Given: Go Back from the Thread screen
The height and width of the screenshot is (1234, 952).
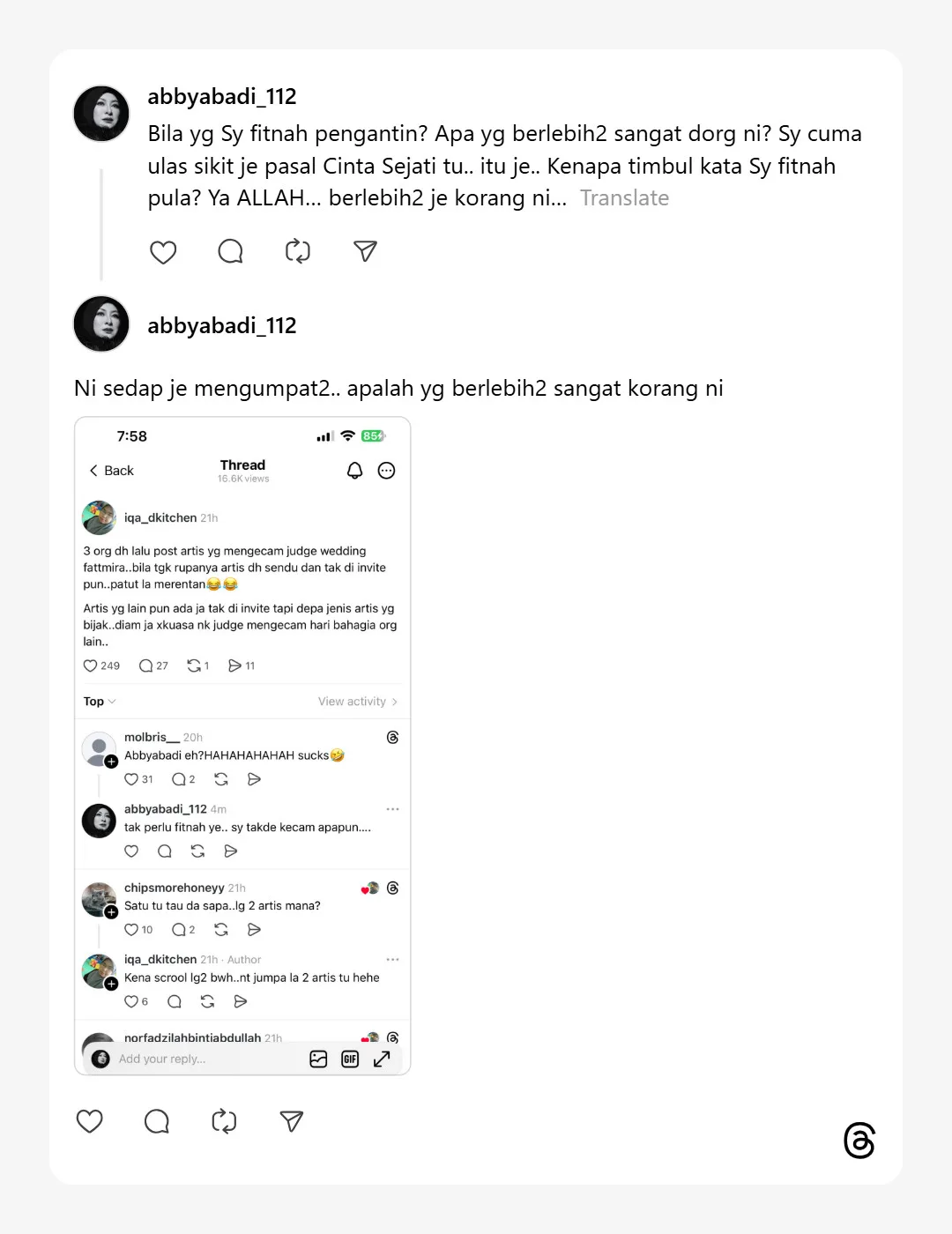Looking at the screenshot, I should [x=111, y=471].
